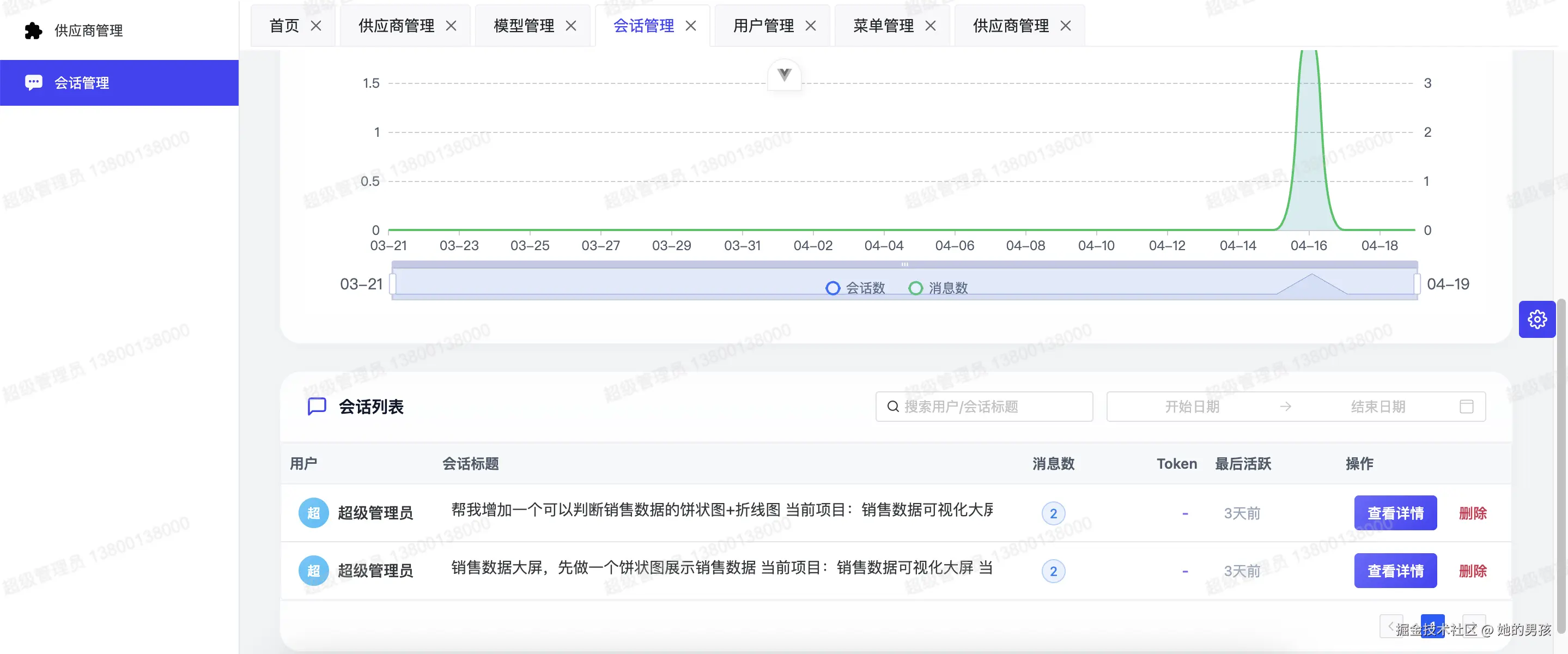Collapse panel with the down chevron button
The width and height of the screenshot is (1568, 654).
[x=784, y=74]
